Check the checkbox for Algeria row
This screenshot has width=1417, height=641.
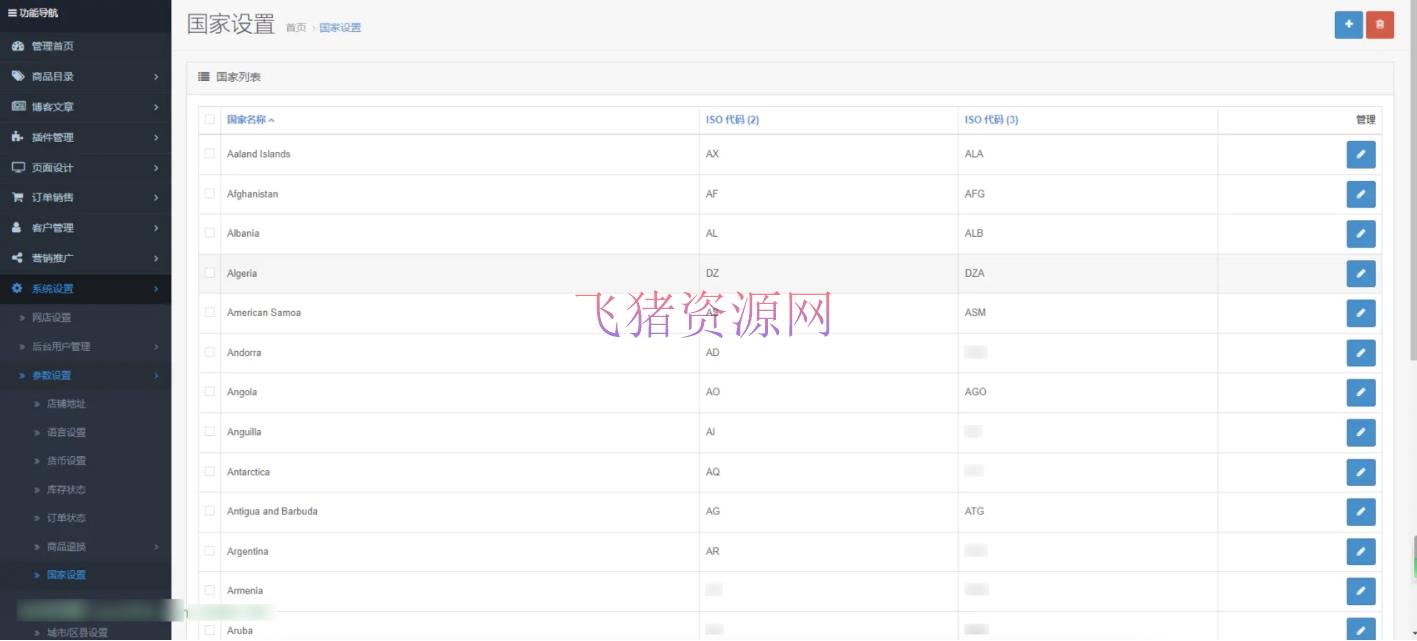pos(208,273)
